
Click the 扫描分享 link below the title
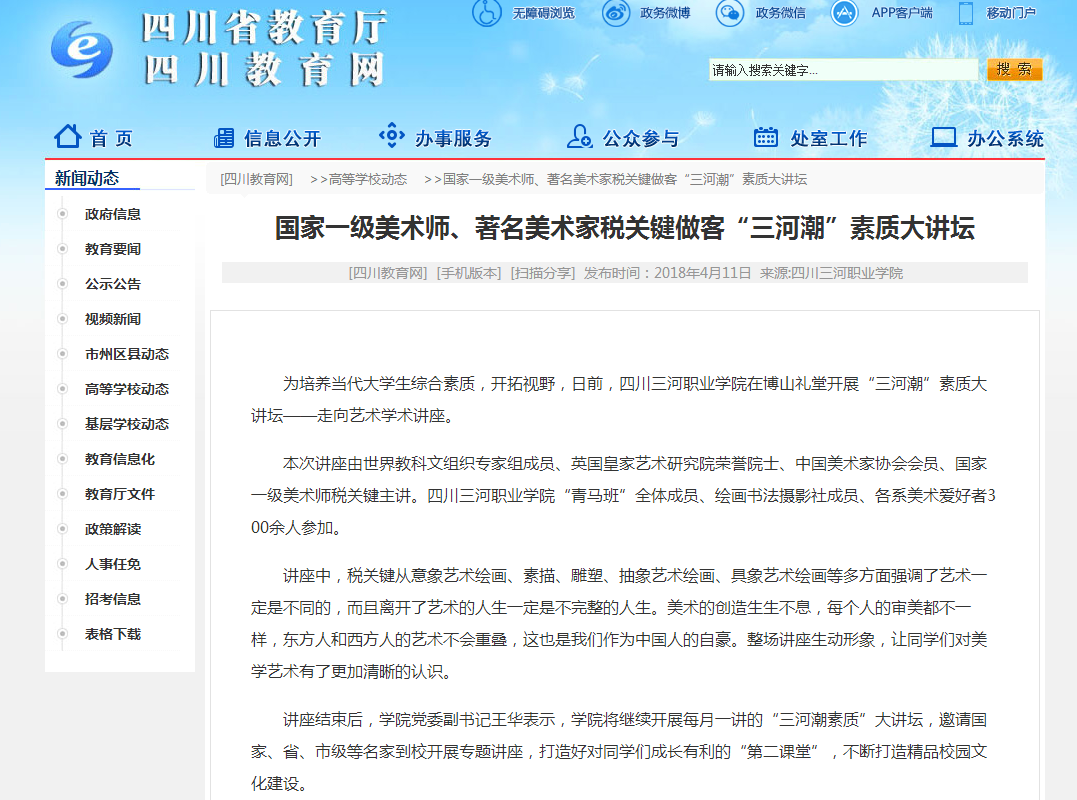pyautogui.click(x=543, y=273)
